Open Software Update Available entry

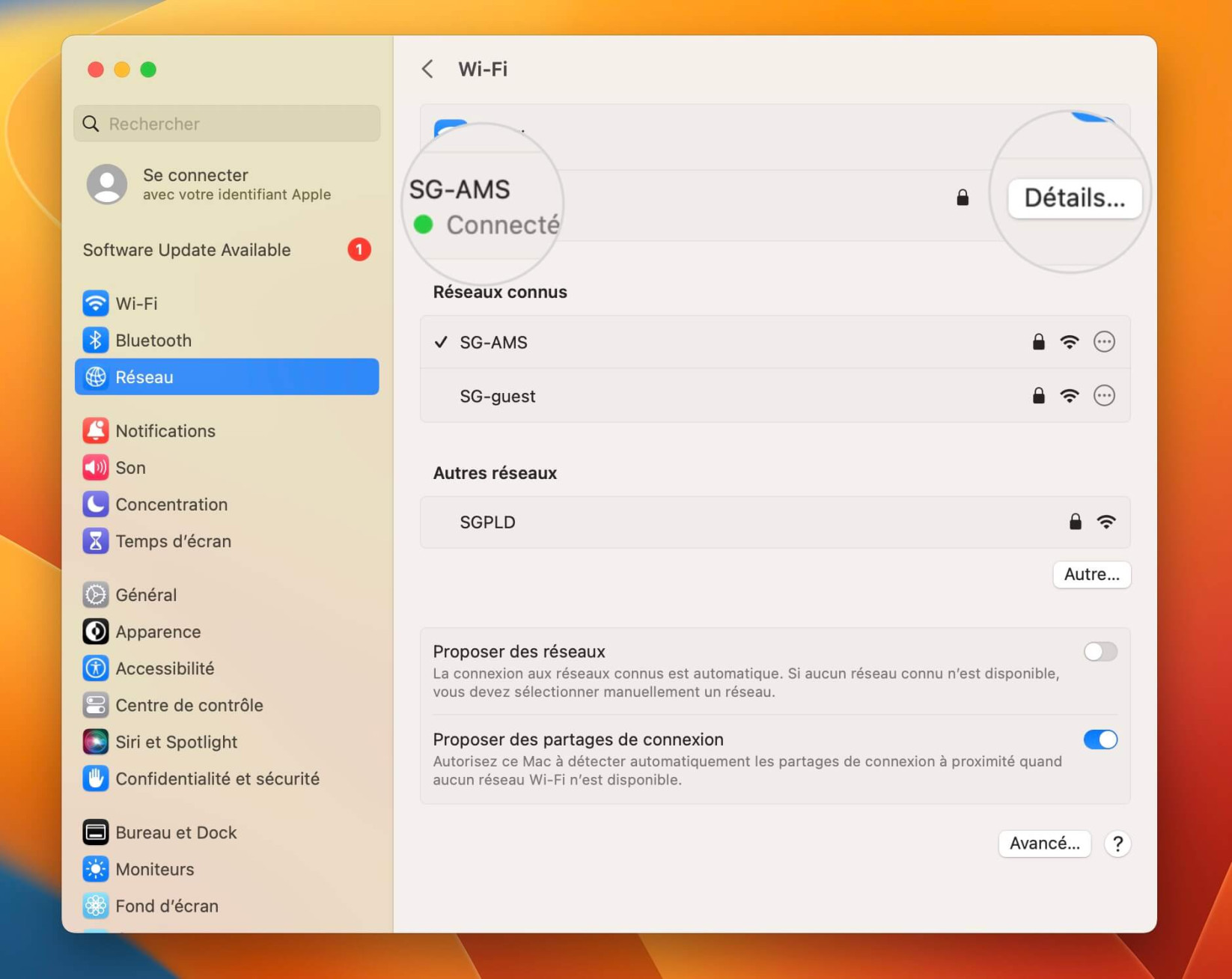pos(227,249)
